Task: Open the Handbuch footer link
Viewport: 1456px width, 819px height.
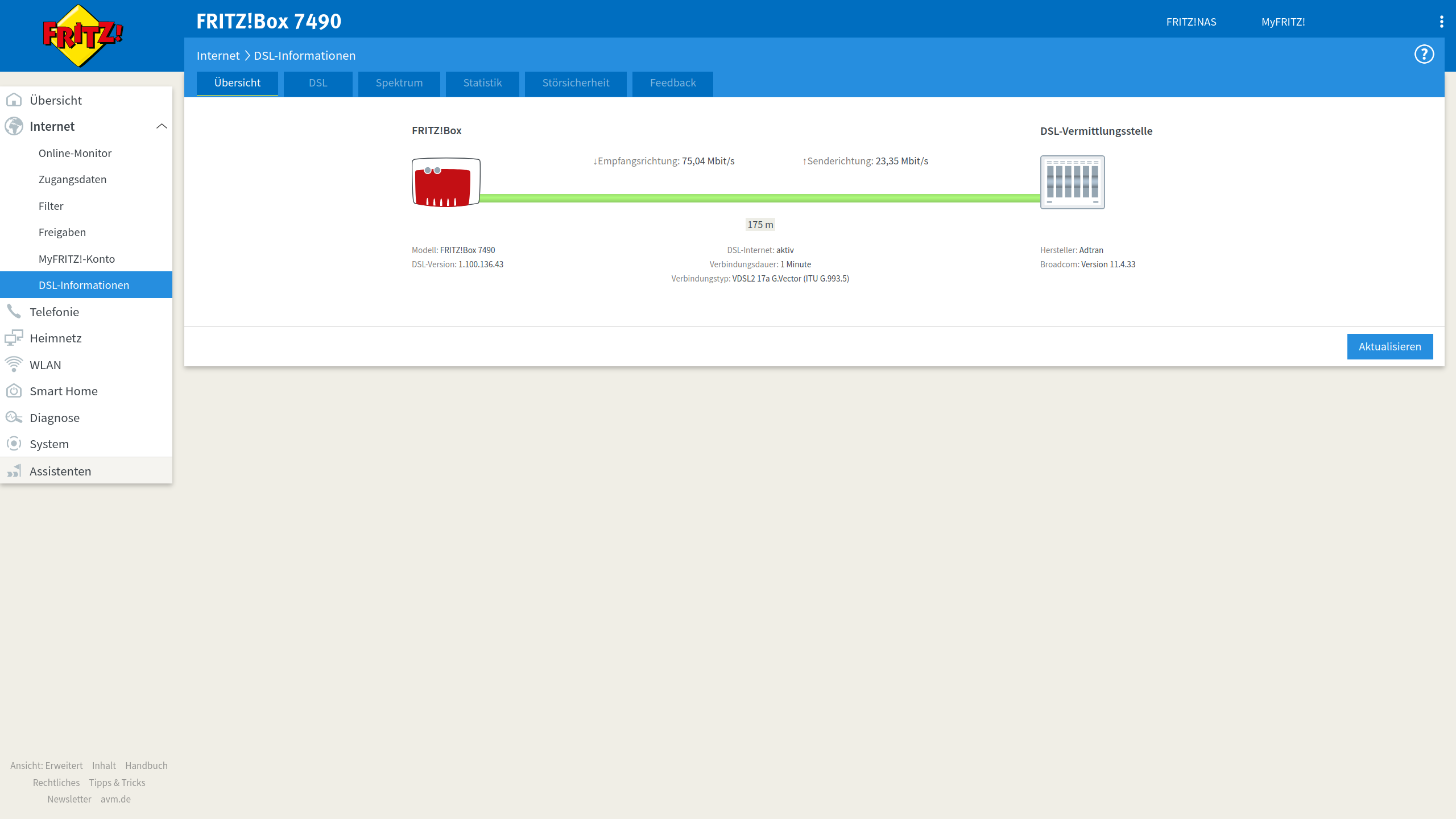Action: point(146,766)
